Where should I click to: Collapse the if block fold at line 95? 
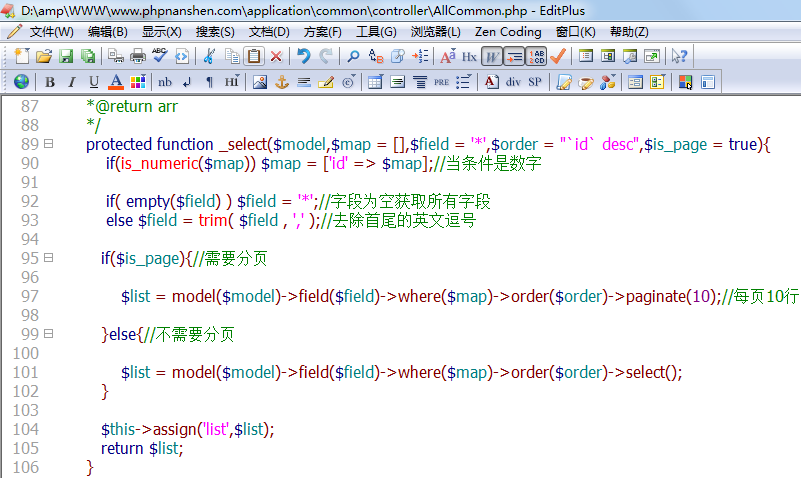49,258
